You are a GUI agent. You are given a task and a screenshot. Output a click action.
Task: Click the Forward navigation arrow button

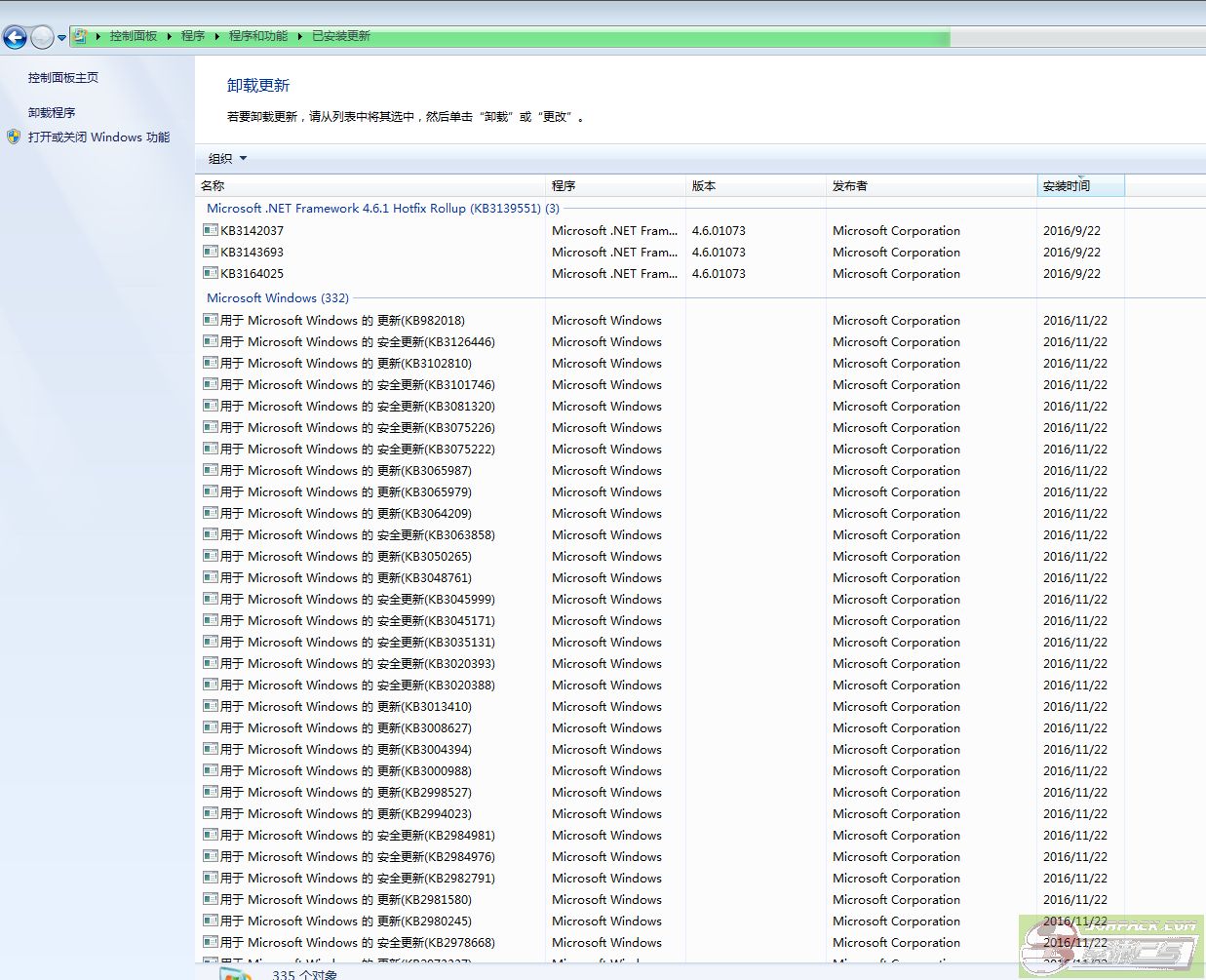(x=42, y=37)
